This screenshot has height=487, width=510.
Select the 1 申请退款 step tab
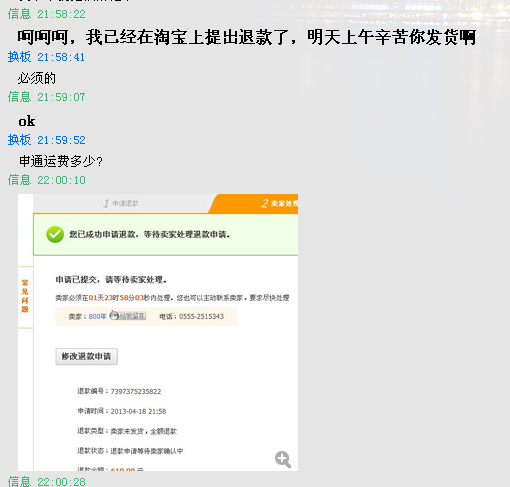pyautogui.click(x=121, y=203)
